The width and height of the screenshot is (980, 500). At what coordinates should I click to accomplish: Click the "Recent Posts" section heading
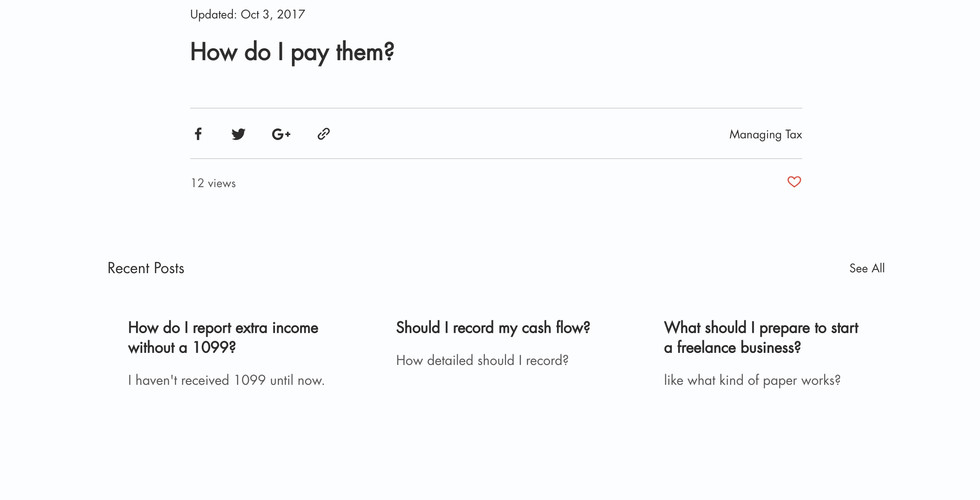point(146,268)
